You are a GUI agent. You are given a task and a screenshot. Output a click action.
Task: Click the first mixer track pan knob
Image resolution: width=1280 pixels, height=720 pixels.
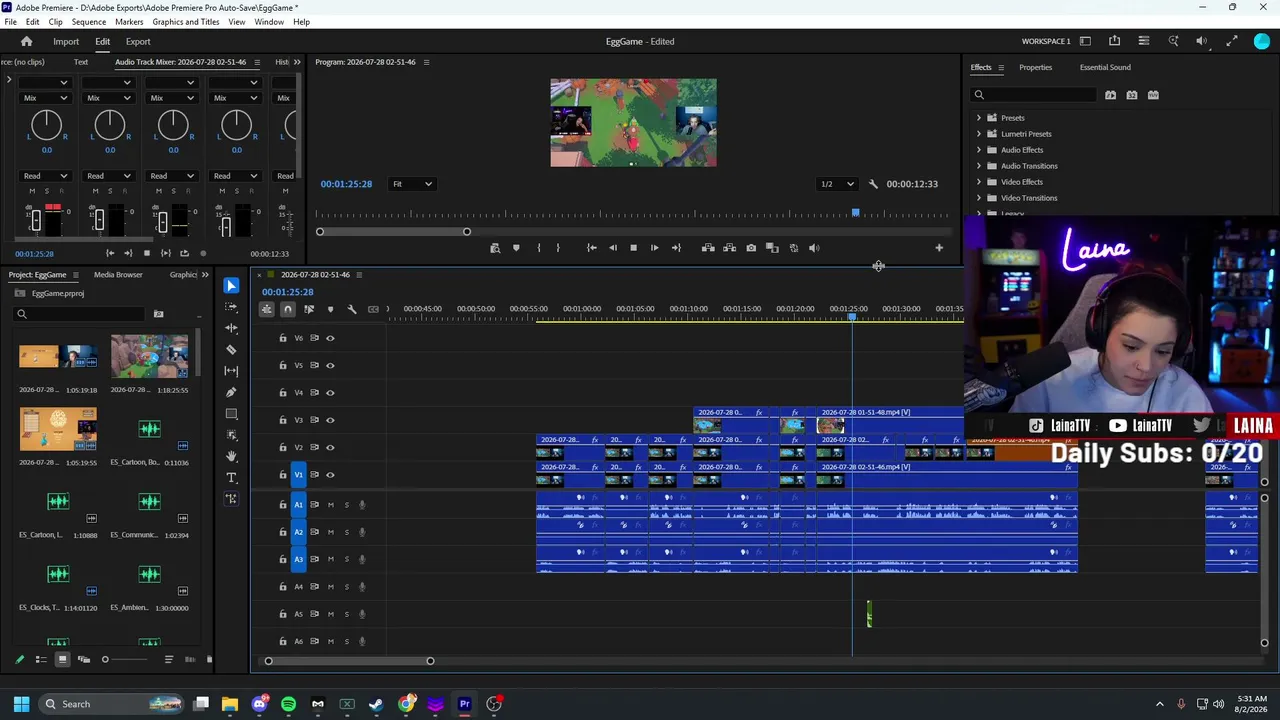(46, 125)
